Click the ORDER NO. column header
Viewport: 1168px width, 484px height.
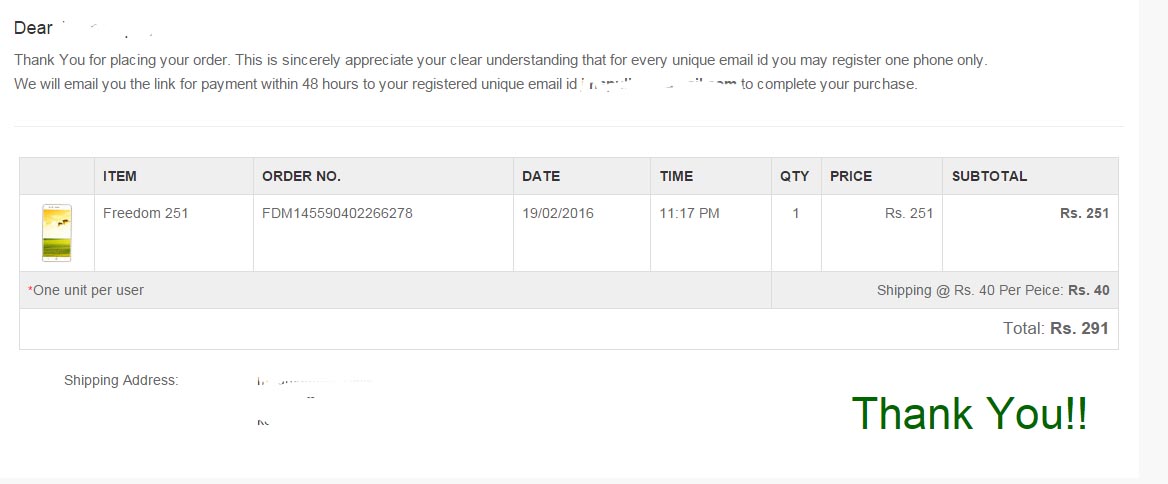(301, 176)
